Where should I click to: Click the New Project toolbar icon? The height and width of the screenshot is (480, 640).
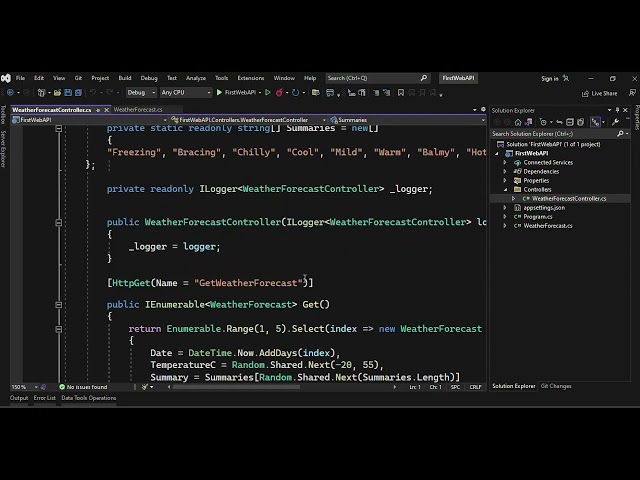point(41,93)
